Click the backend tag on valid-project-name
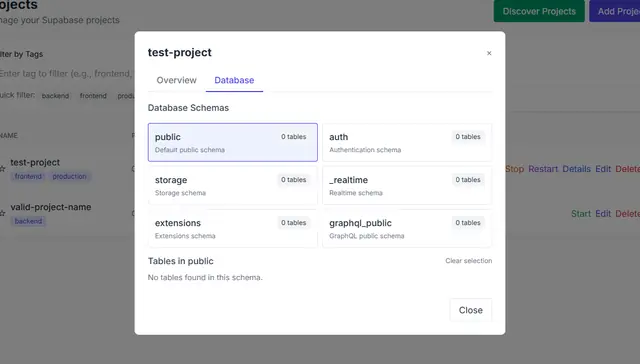This screenshot has width=640, height=364. [x=28, y=221]
